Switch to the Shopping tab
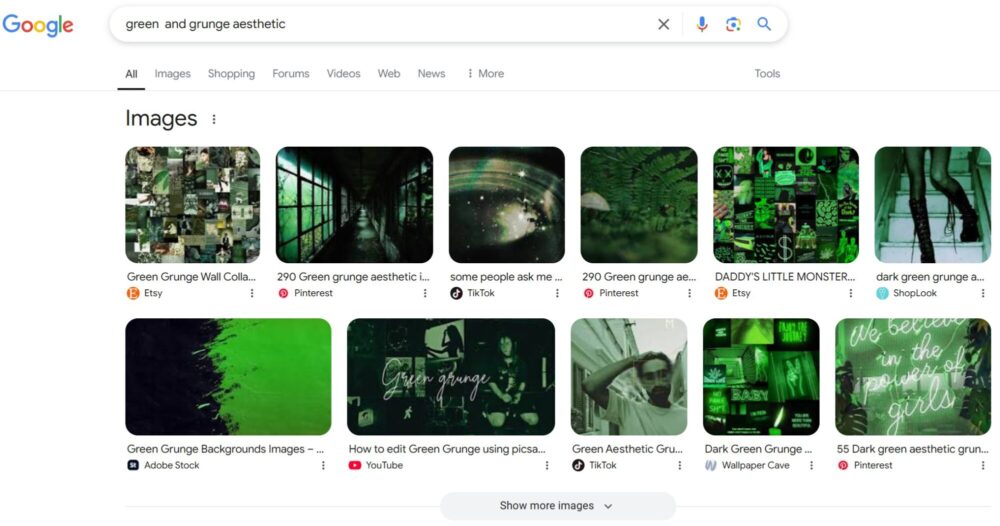The width and height of the screenshot is (1000, 526). tap(231, 73)
